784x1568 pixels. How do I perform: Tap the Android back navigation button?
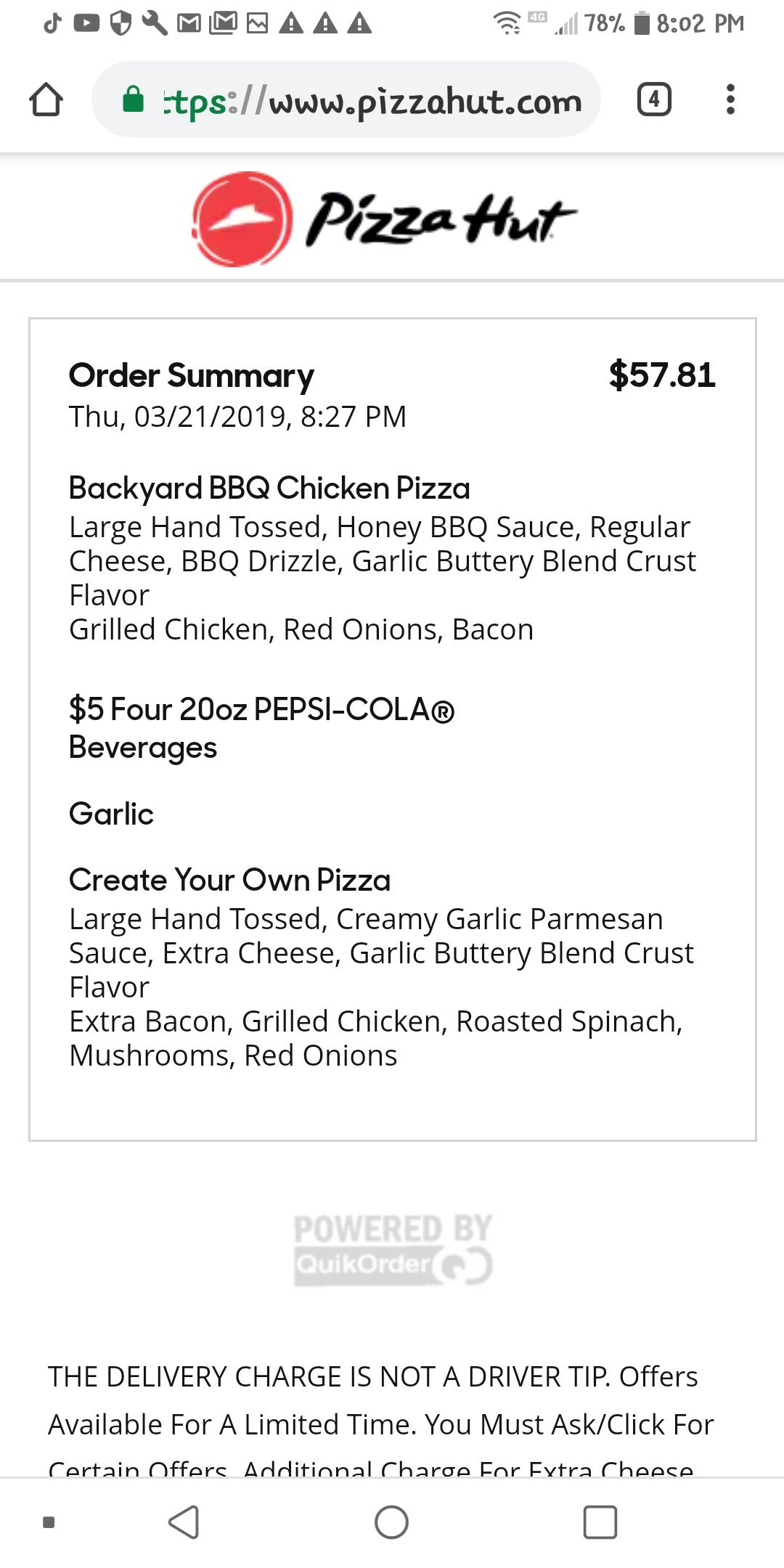click(x=184, y=1522)
